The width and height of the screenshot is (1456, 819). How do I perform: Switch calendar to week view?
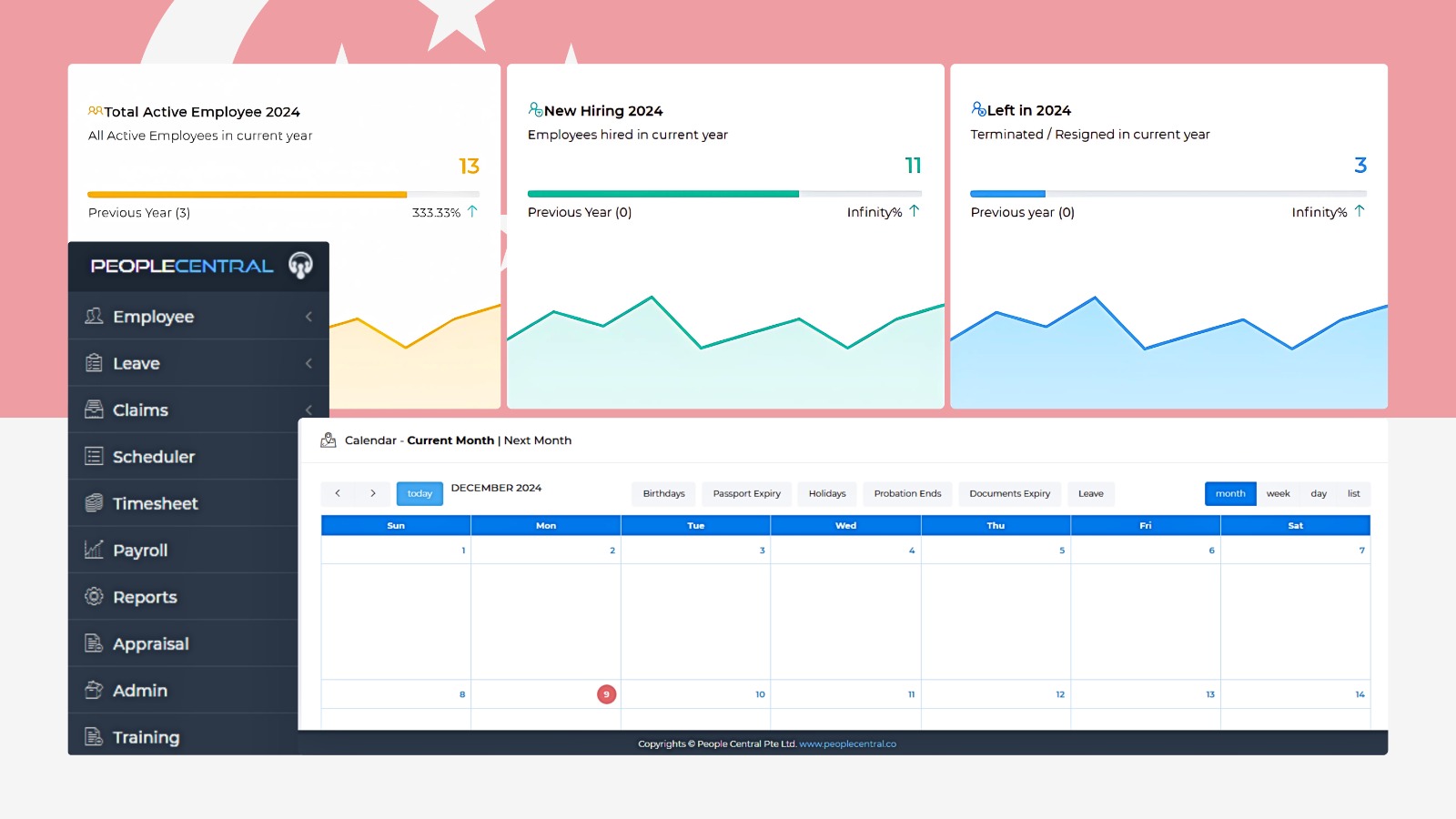tap(1278, 493)
